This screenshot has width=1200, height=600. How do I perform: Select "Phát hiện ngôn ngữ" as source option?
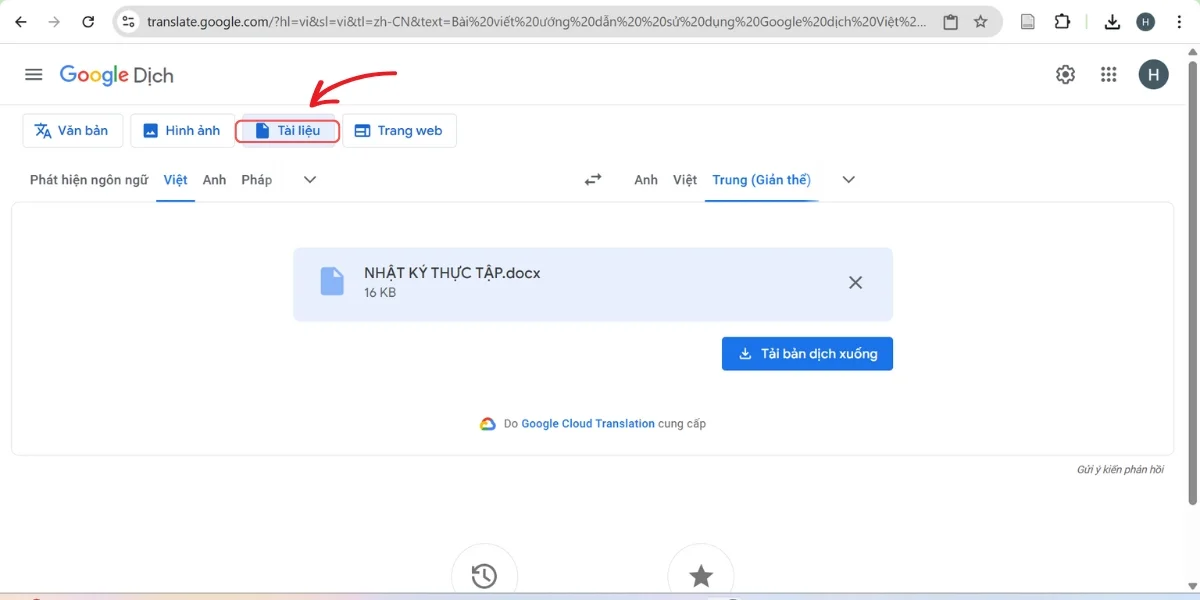pos(87,180)
